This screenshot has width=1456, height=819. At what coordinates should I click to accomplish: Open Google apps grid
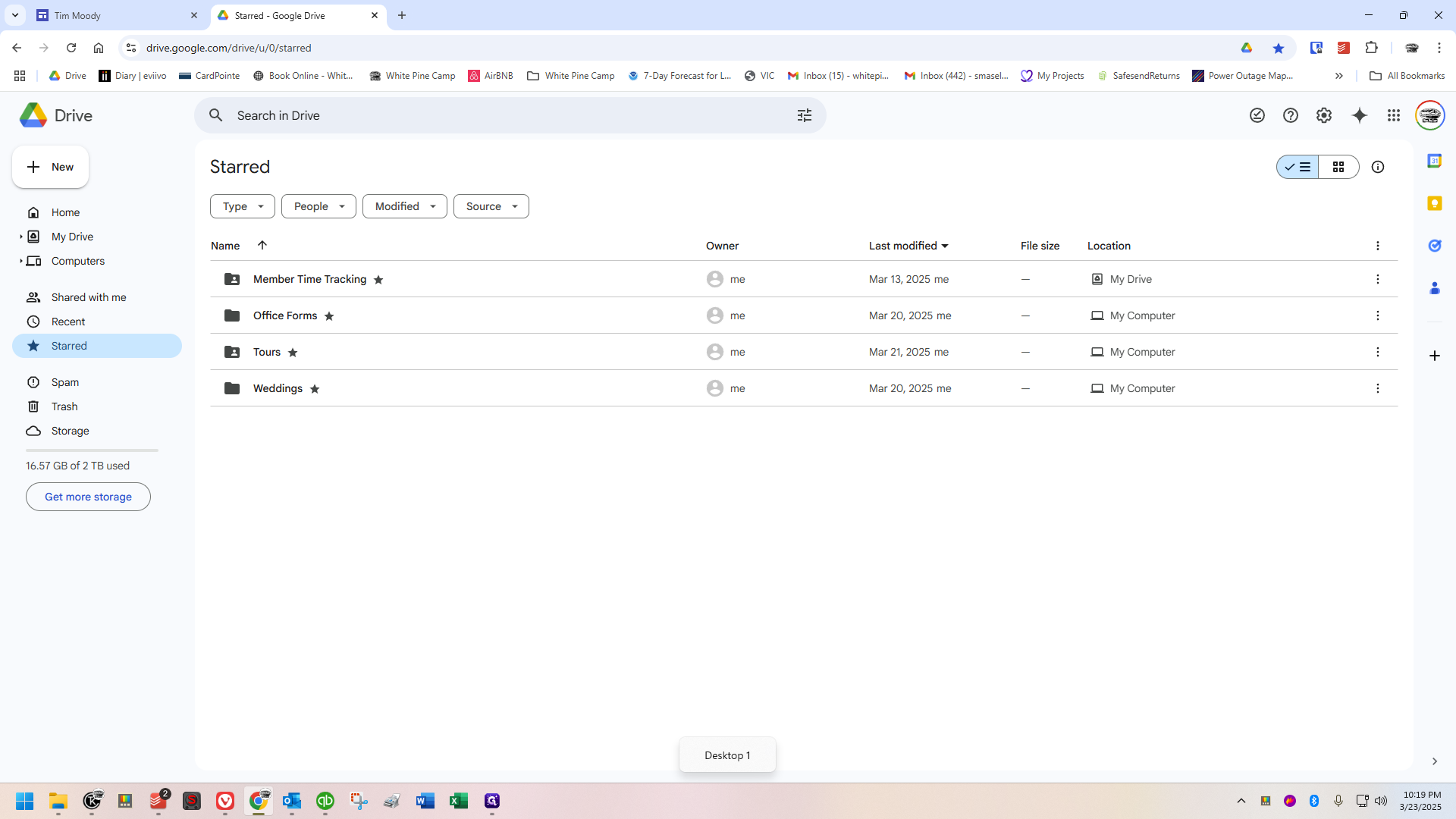[x=1393, y=115]
